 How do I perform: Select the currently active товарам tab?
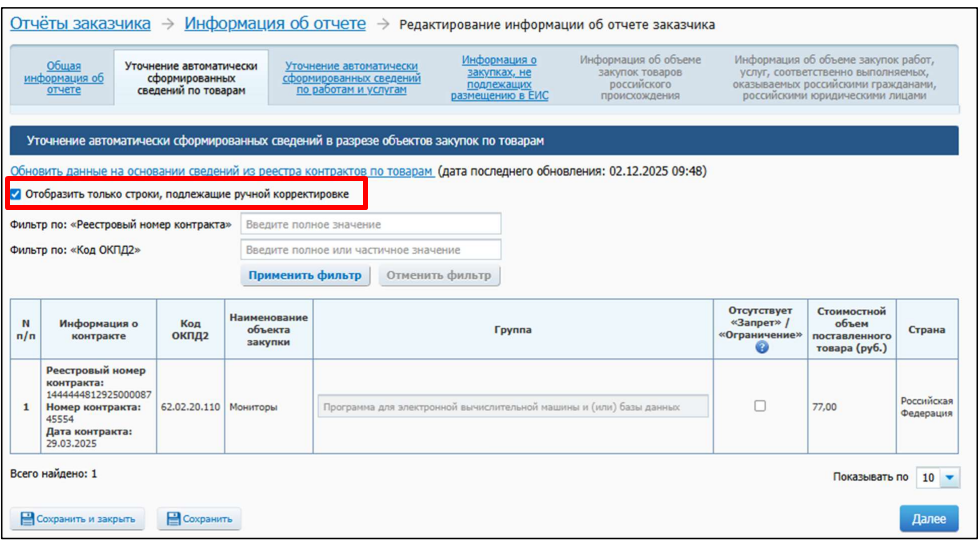[x=191, y=78]
